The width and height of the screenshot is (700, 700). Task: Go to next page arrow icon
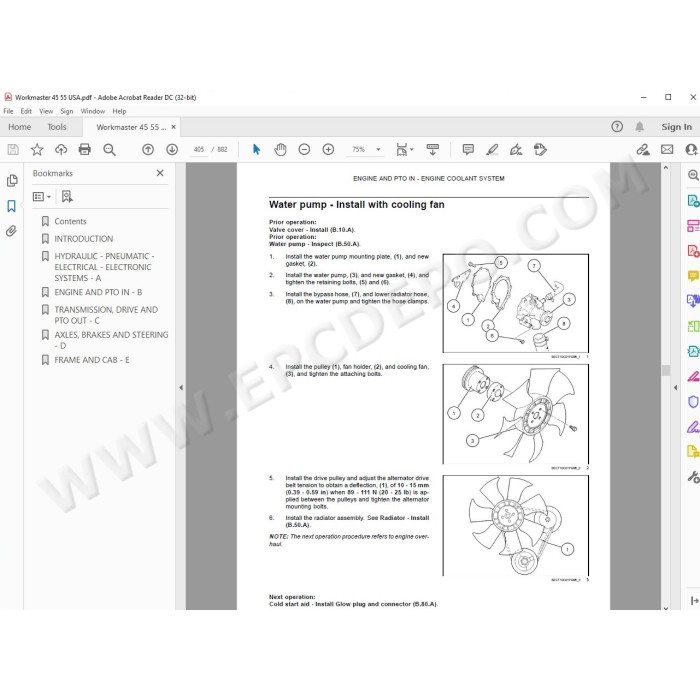[x=172, y=150]
